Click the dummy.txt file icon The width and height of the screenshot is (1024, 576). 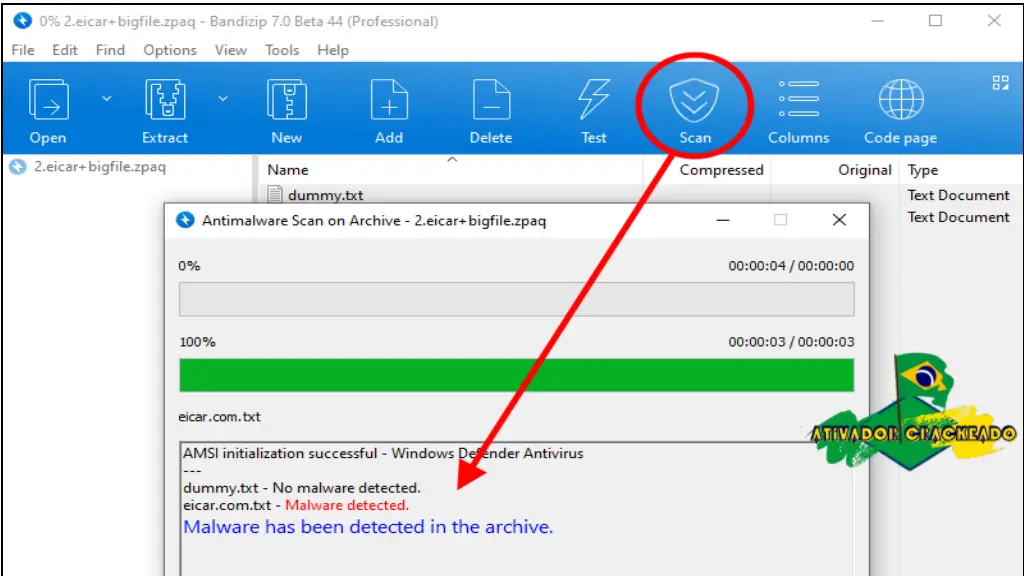(x=275, y=195)
